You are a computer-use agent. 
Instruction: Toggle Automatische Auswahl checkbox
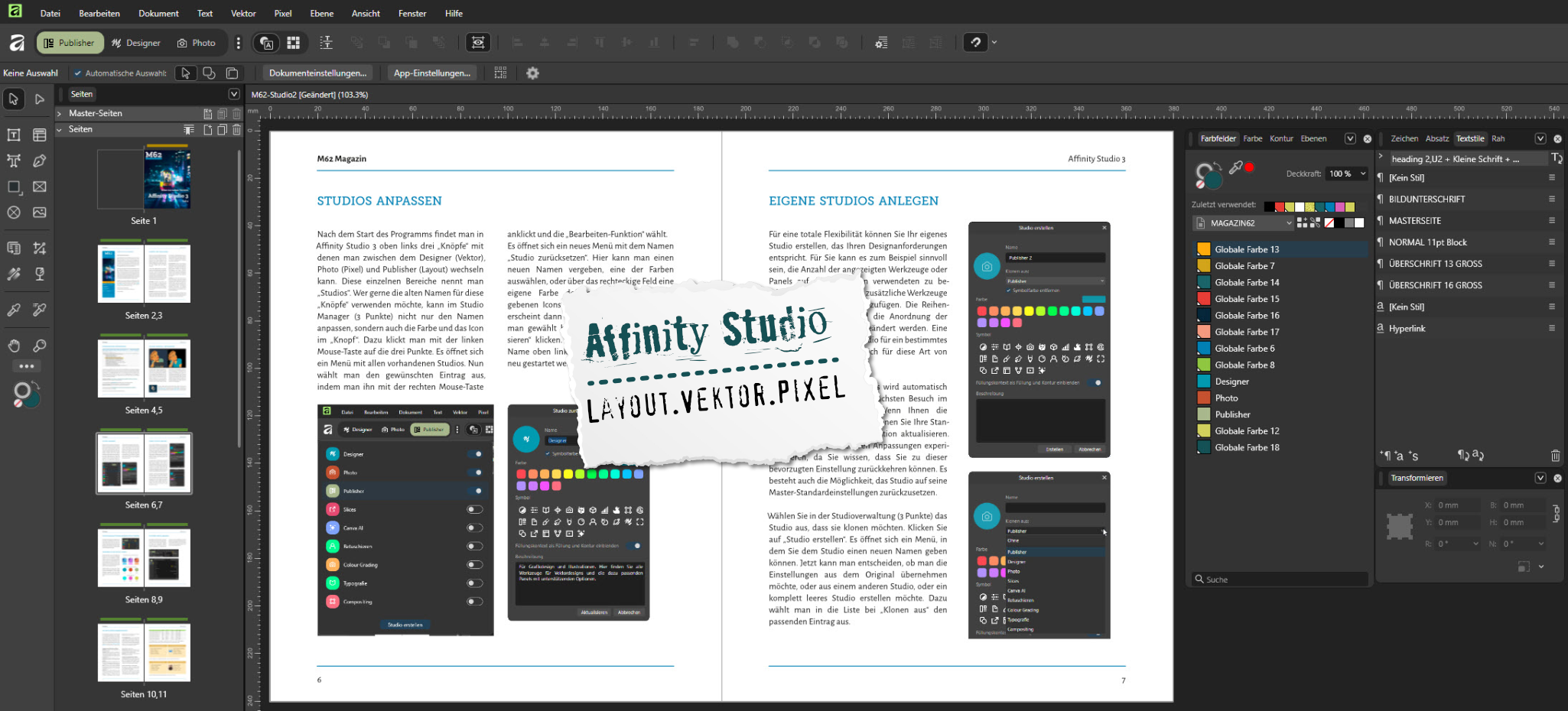pyautogui.click(x=78, y=73)
